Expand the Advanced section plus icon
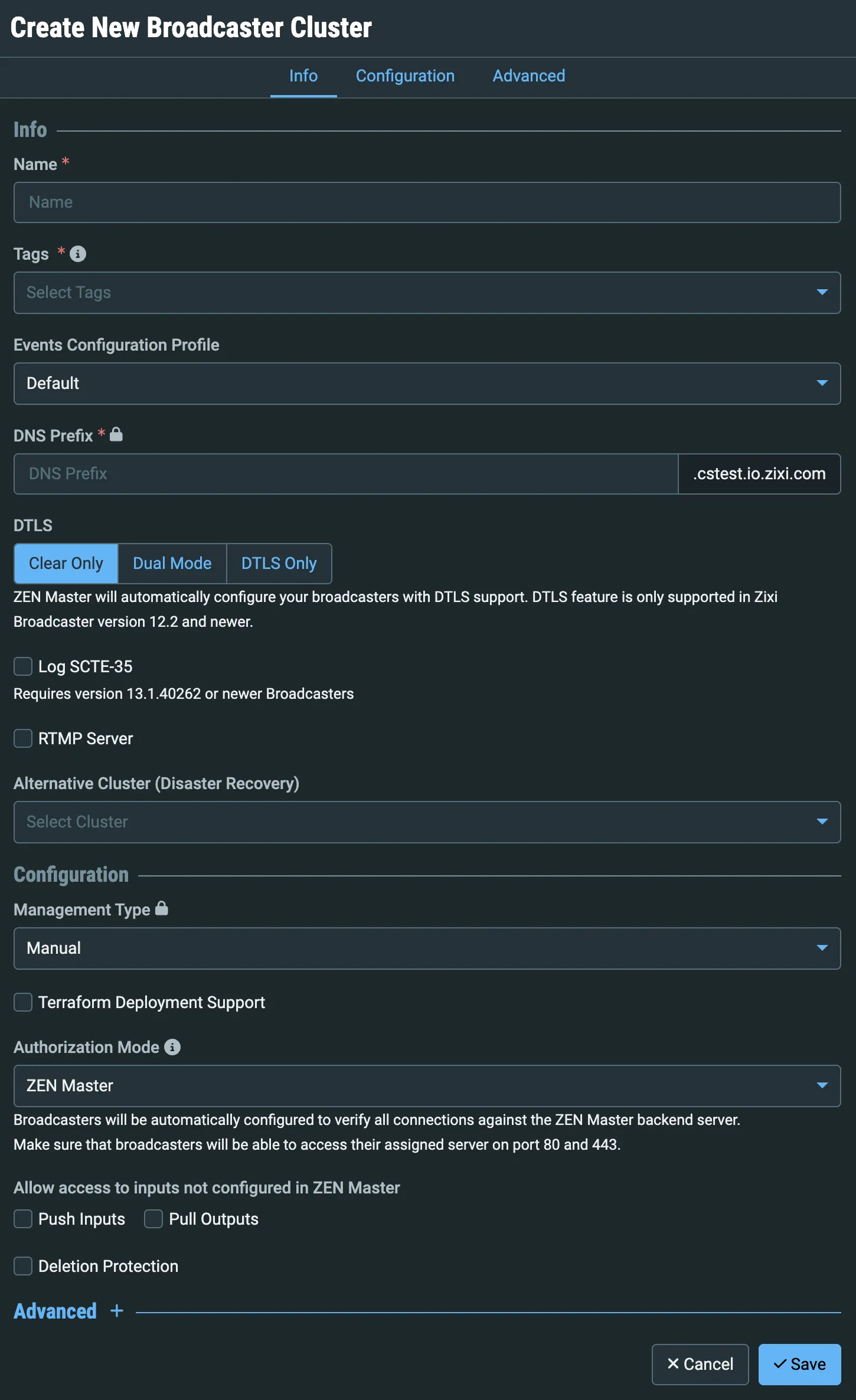 click(x=117, y=1311)
